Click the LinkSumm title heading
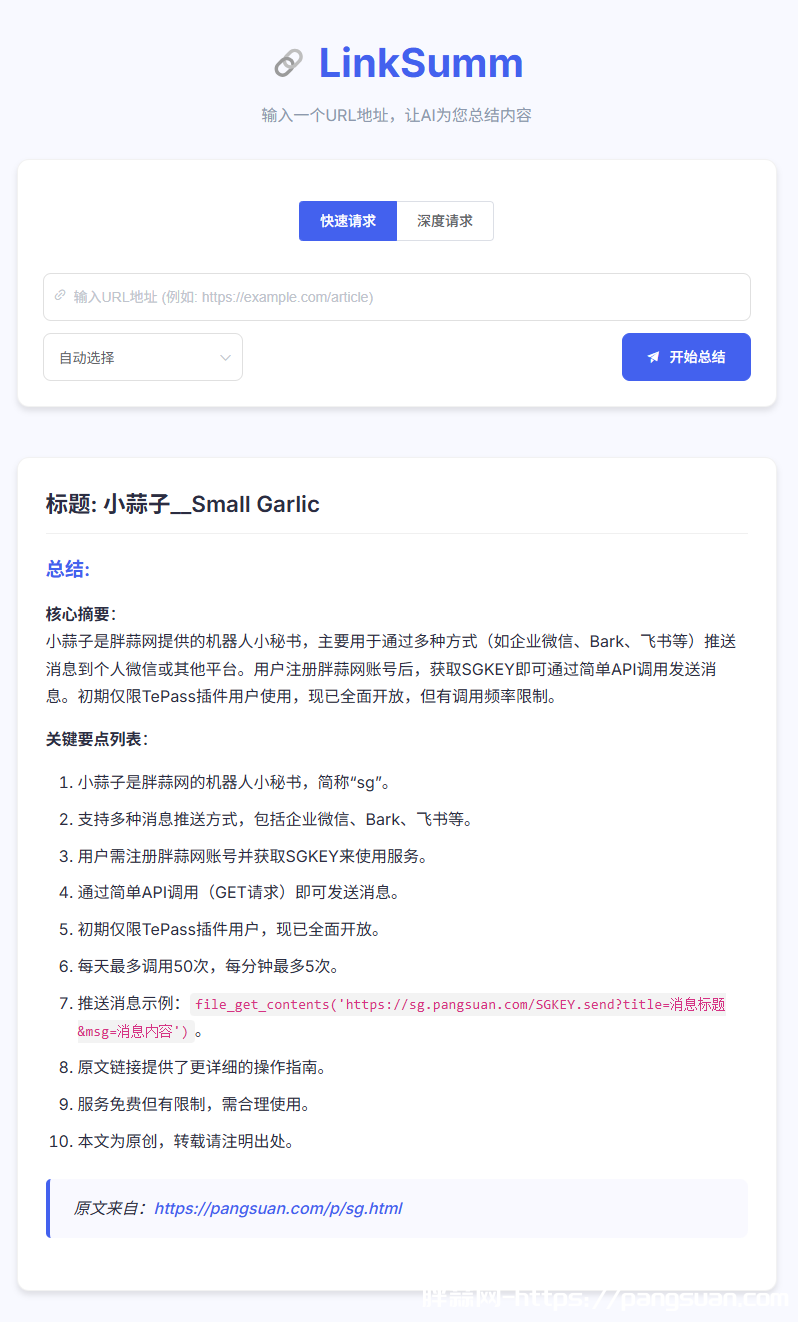Screen dimensions: 798x1322 420,63
